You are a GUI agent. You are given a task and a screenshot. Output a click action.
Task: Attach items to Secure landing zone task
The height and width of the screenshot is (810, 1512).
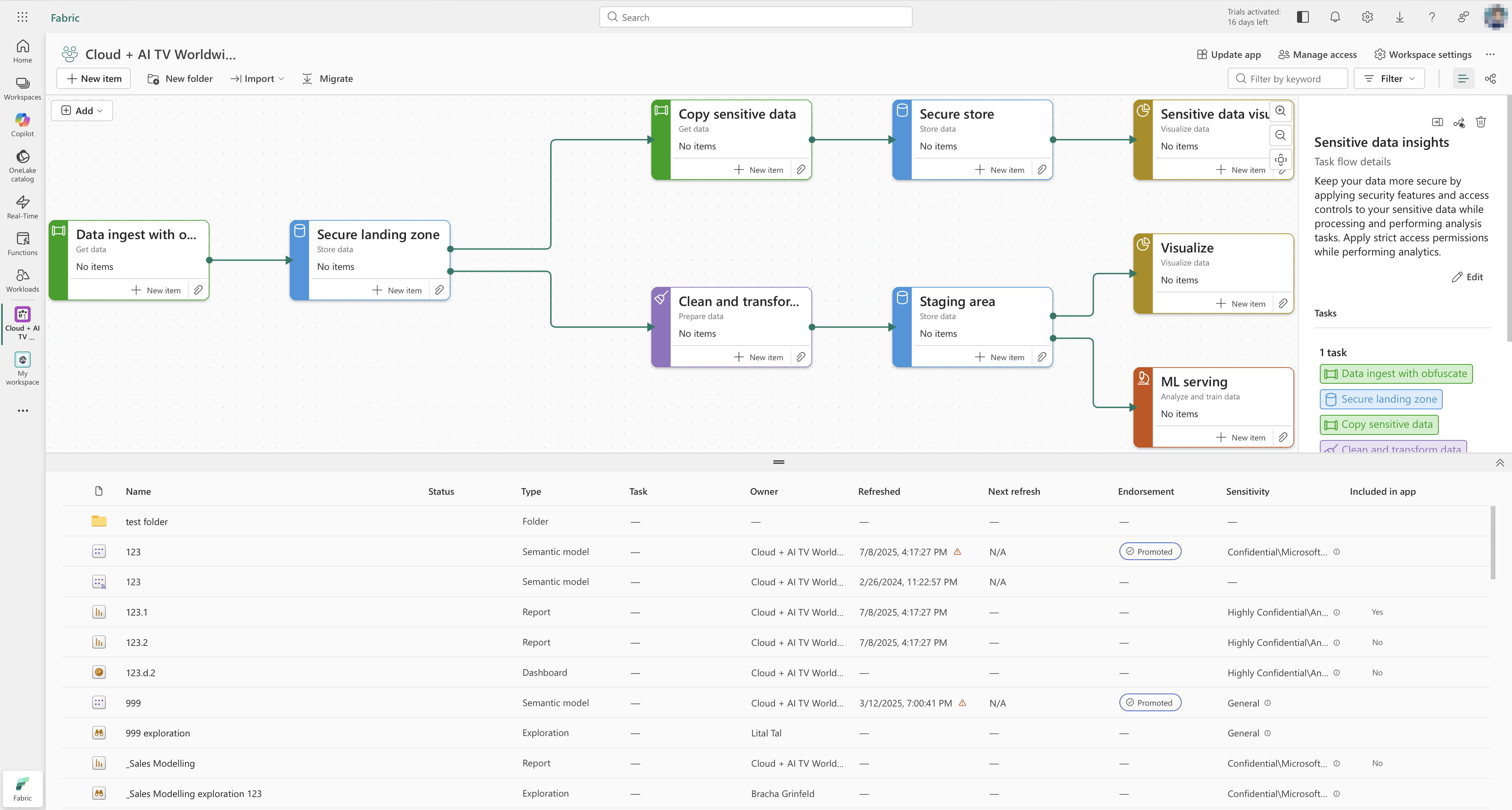(439, 290)
